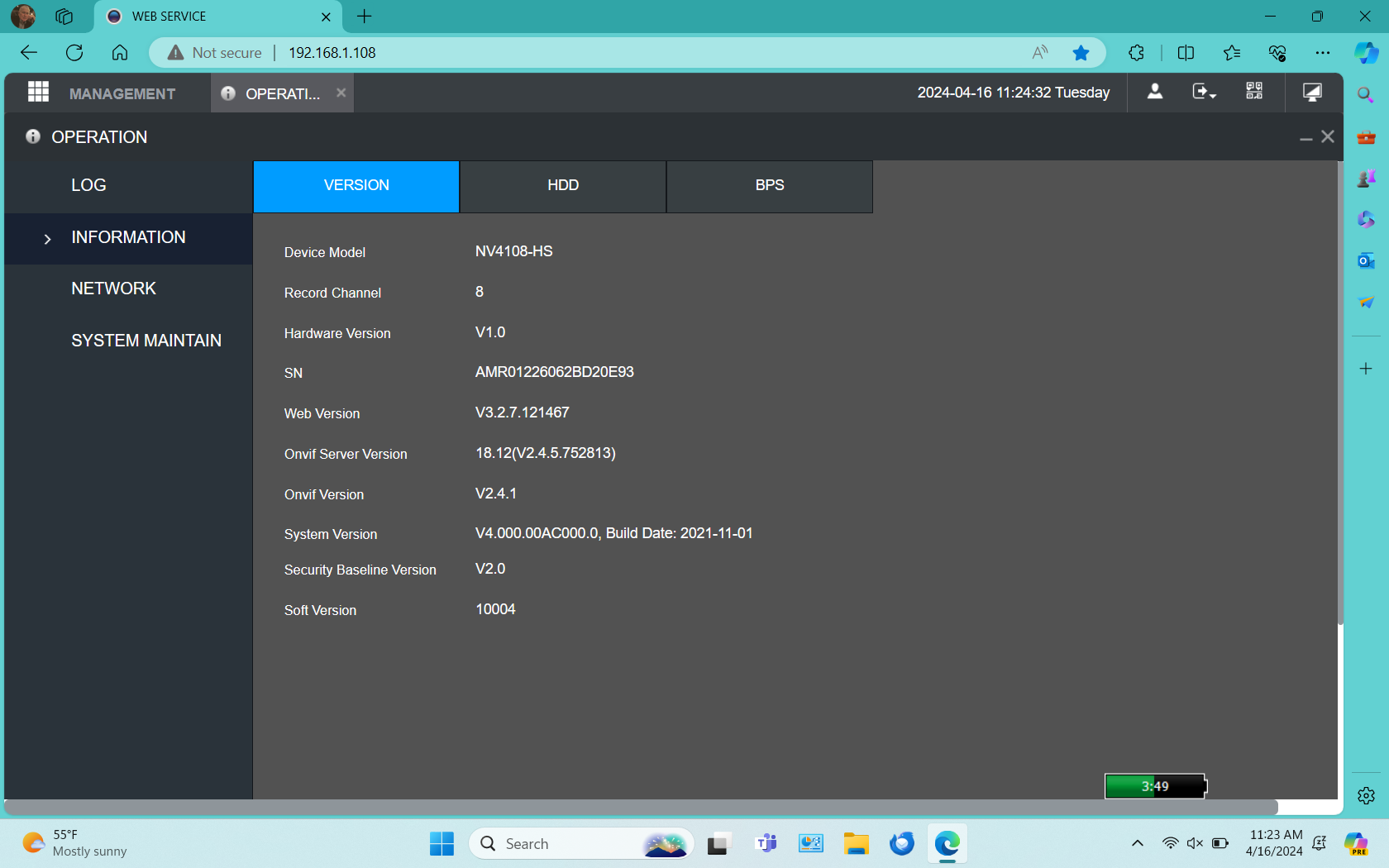This screenshot has height=868, width=1389.
Task: Click the read aloud icon
Action: (x=1040, y=53)
